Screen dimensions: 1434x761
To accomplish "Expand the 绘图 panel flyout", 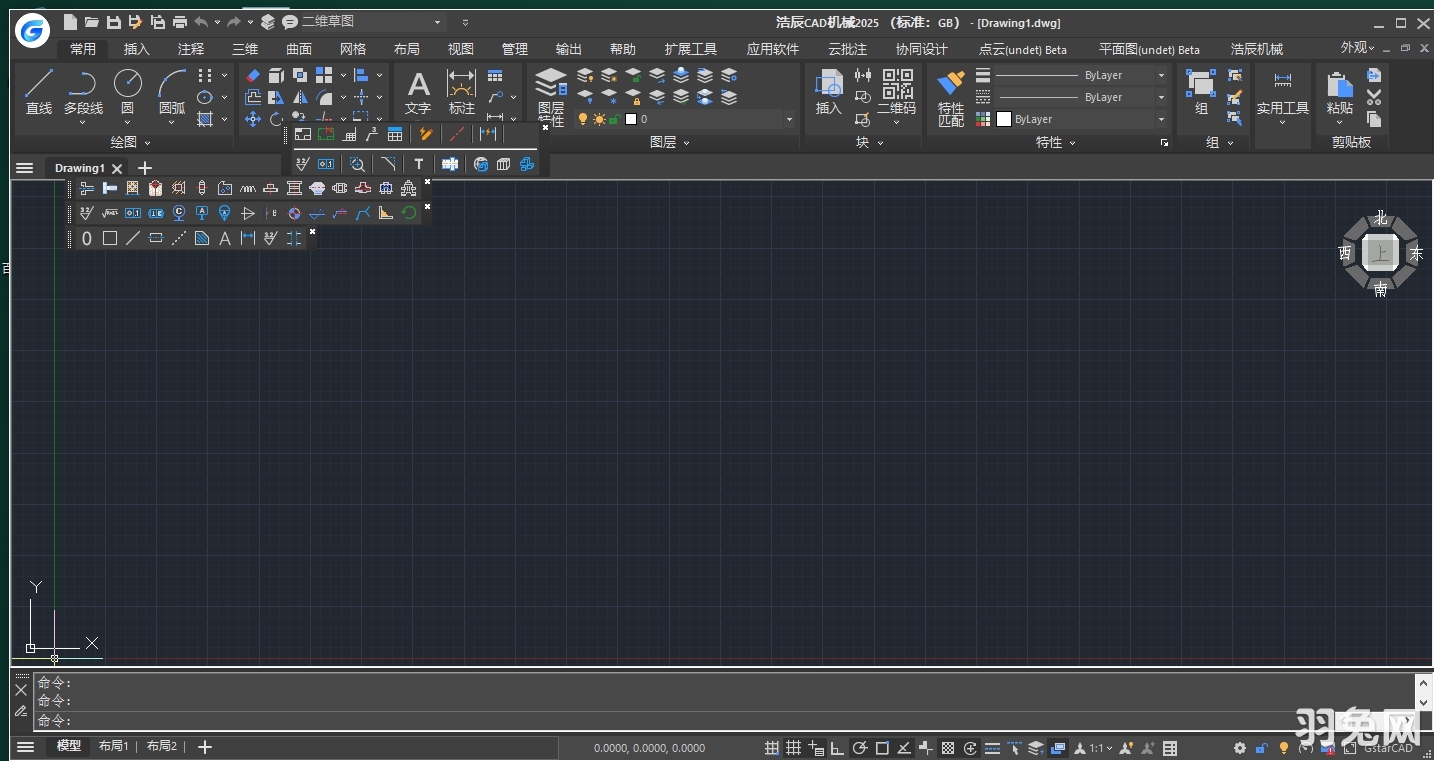I will (147, 143).
